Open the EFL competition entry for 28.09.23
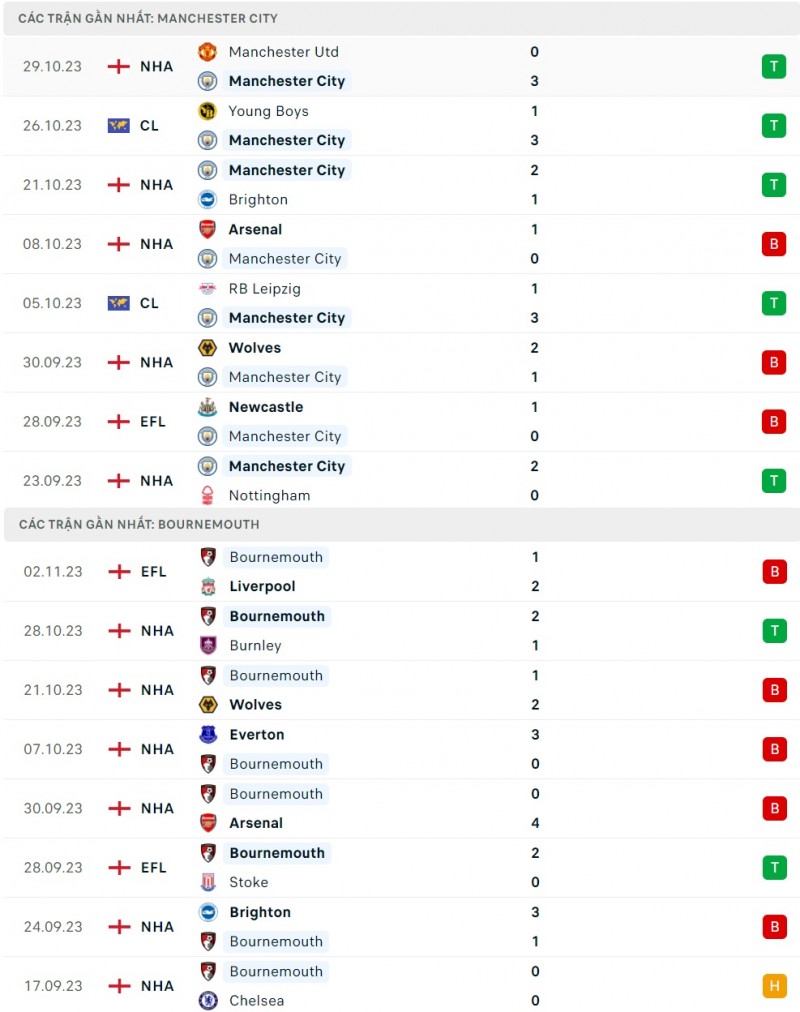The image size is (800, 1012). tap(151, 421)
